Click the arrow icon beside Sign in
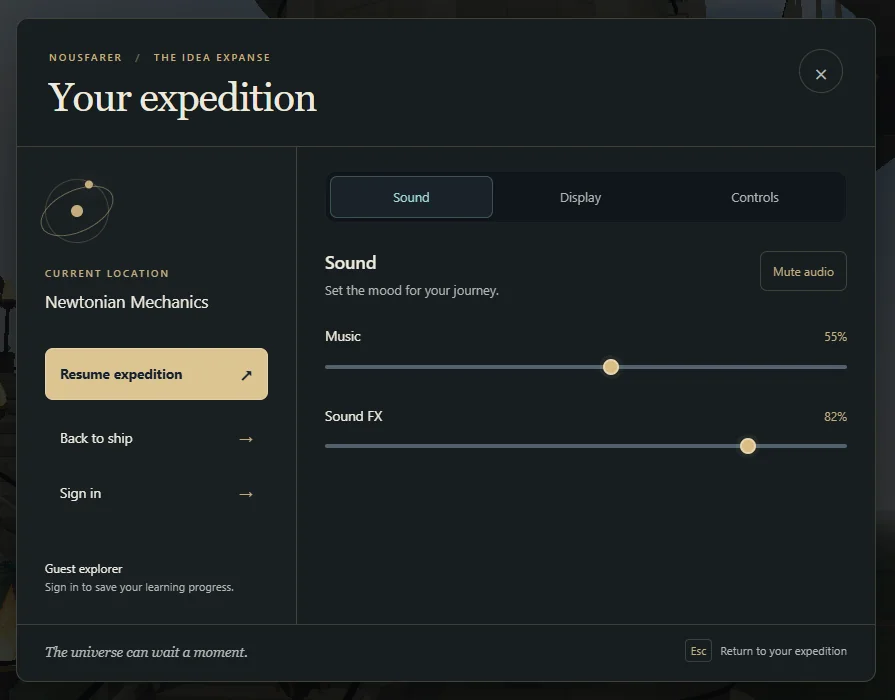The image size is (895, 700). click(246, 494)
